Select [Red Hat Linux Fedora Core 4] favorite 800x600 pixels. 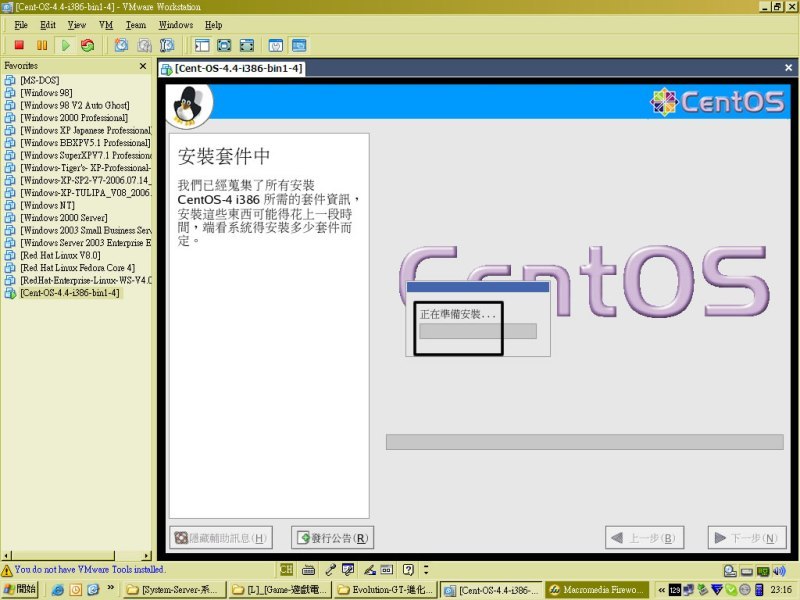pos(78,268)
